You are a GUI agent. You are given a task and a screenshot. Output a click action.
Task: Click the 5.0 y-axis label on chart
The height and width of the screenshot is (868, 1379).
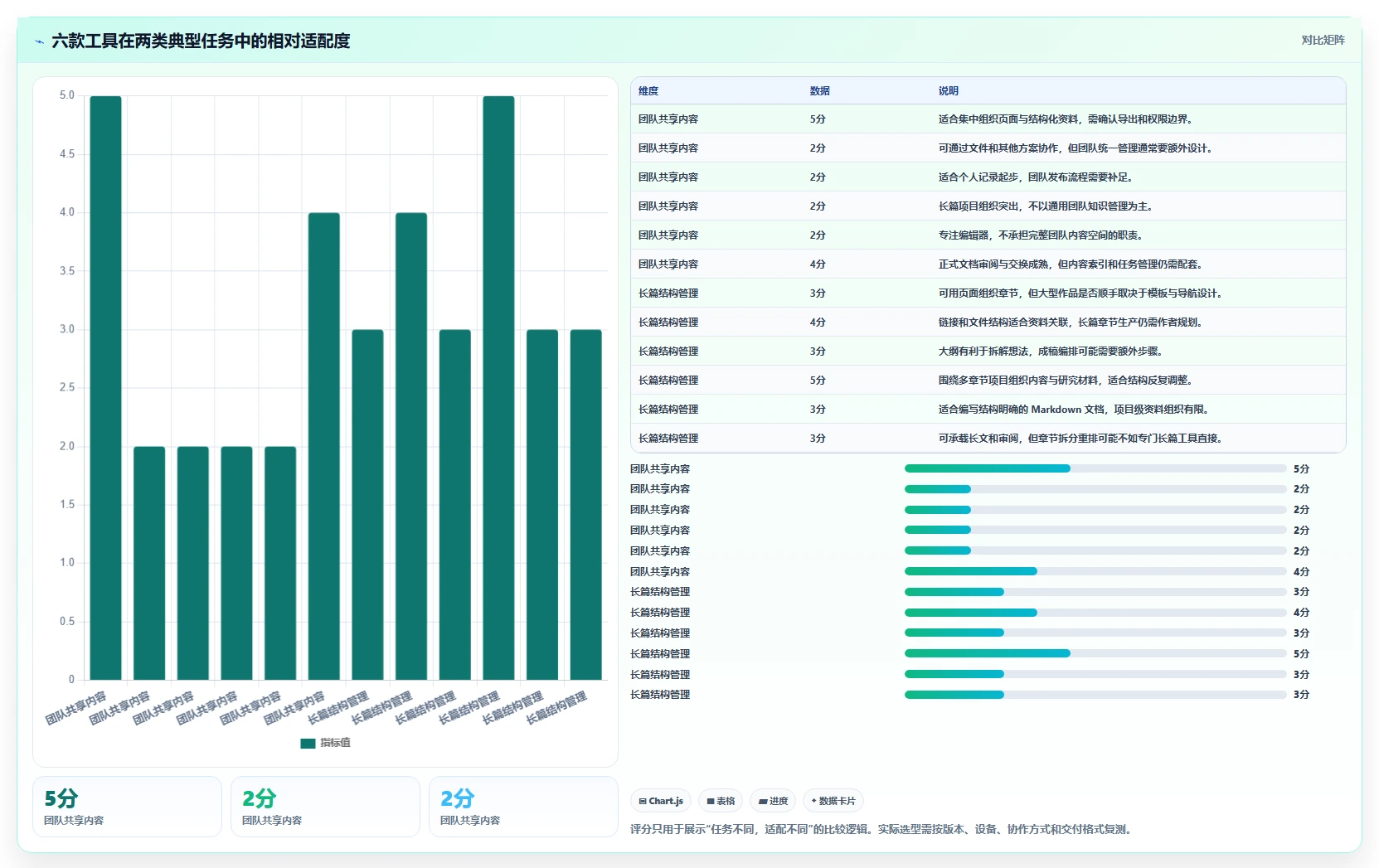[x=67, y=95]
